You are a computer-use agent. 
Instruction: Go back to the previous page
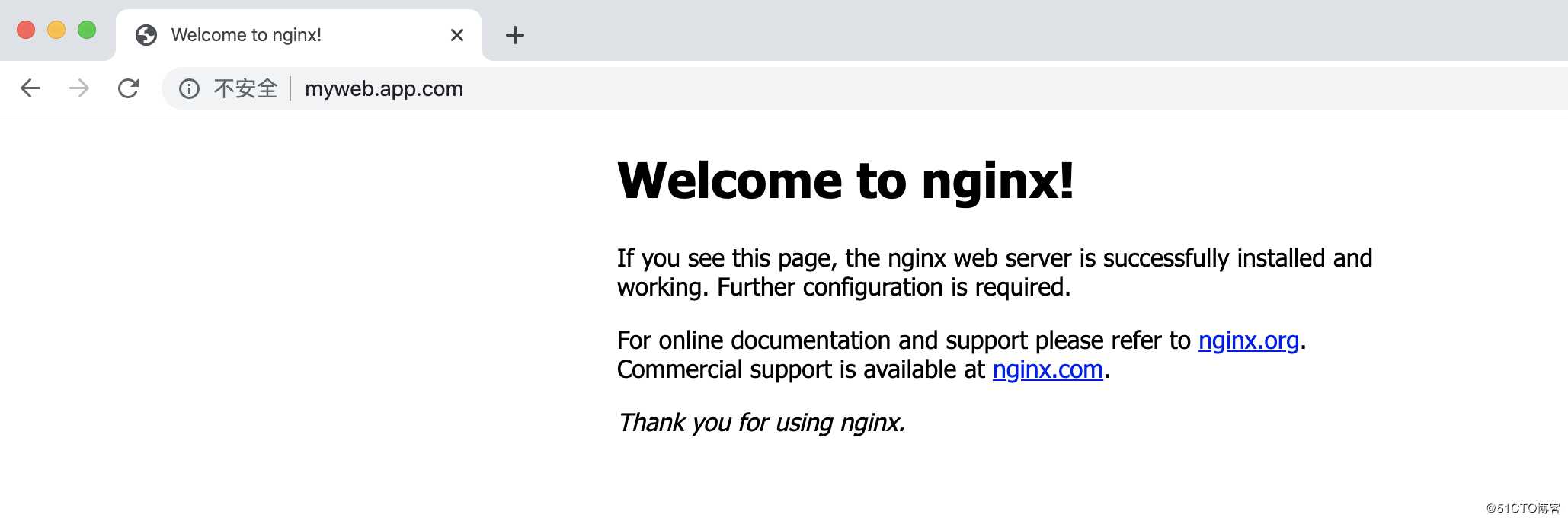click(30, 88)
